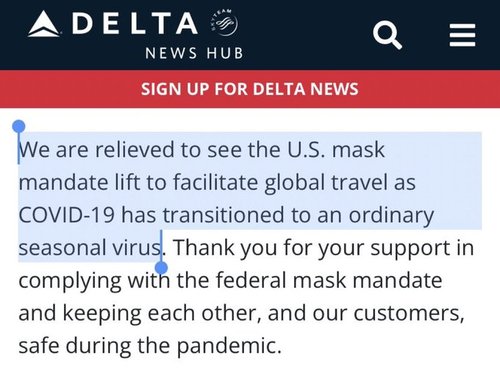Click the word 'complying'

coord(70,281)
